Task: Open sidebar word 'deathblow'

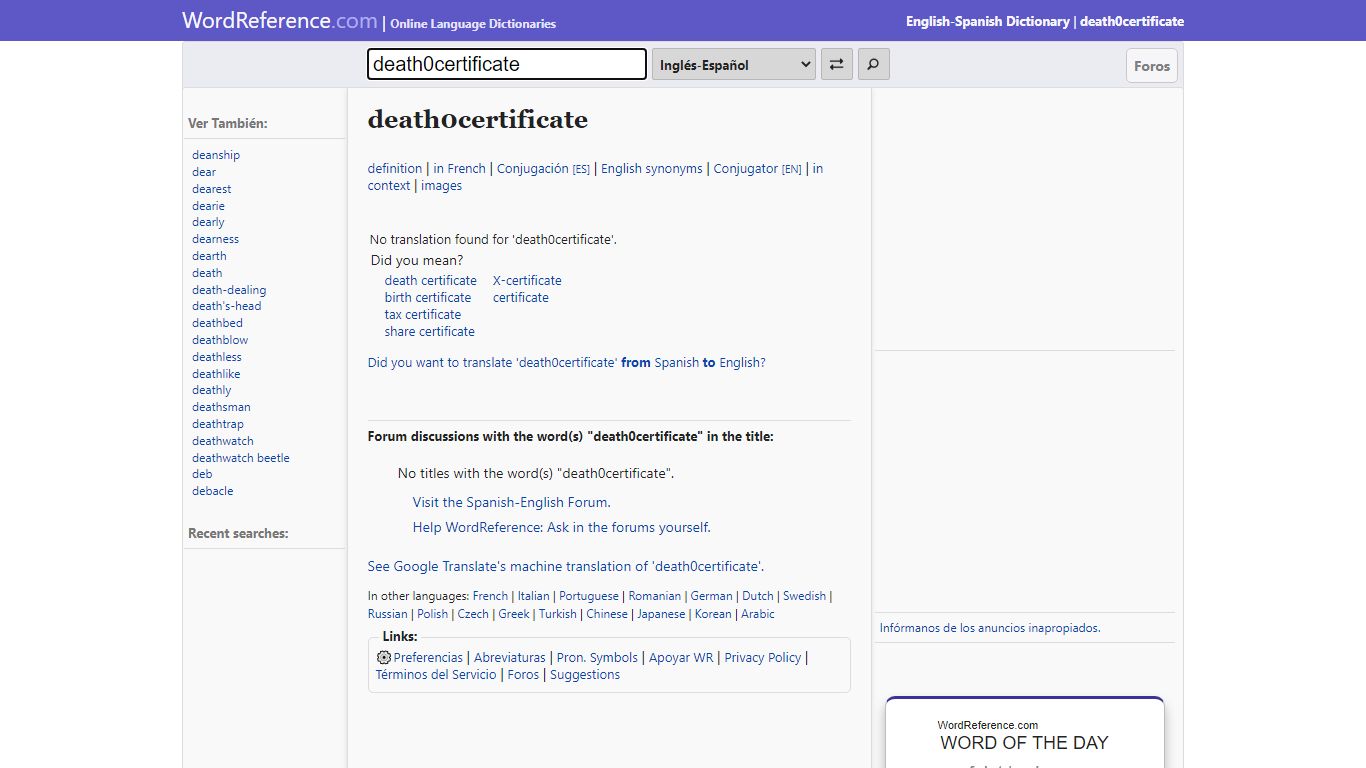Action: click(220, 340)
